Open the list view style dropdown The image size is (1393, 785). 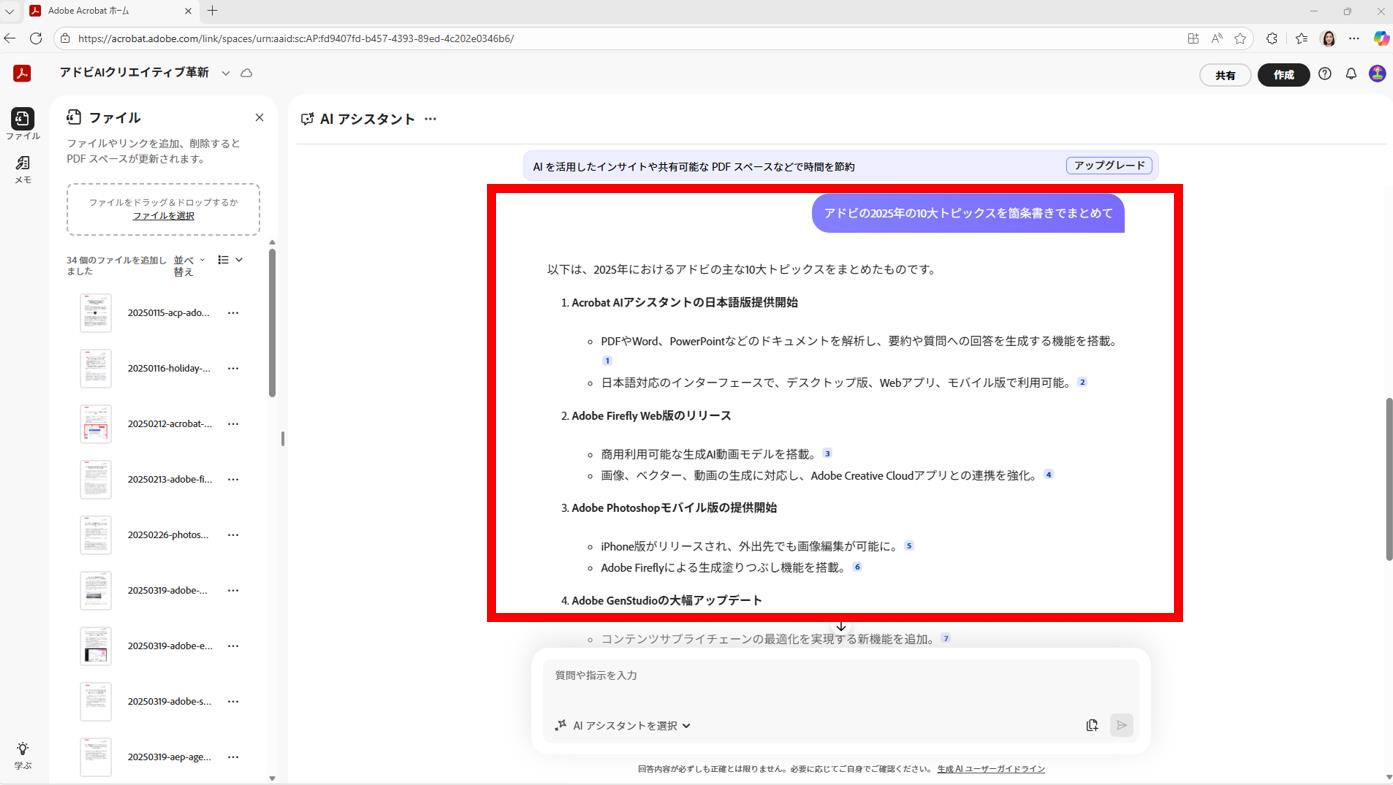[x=230, y=260]
